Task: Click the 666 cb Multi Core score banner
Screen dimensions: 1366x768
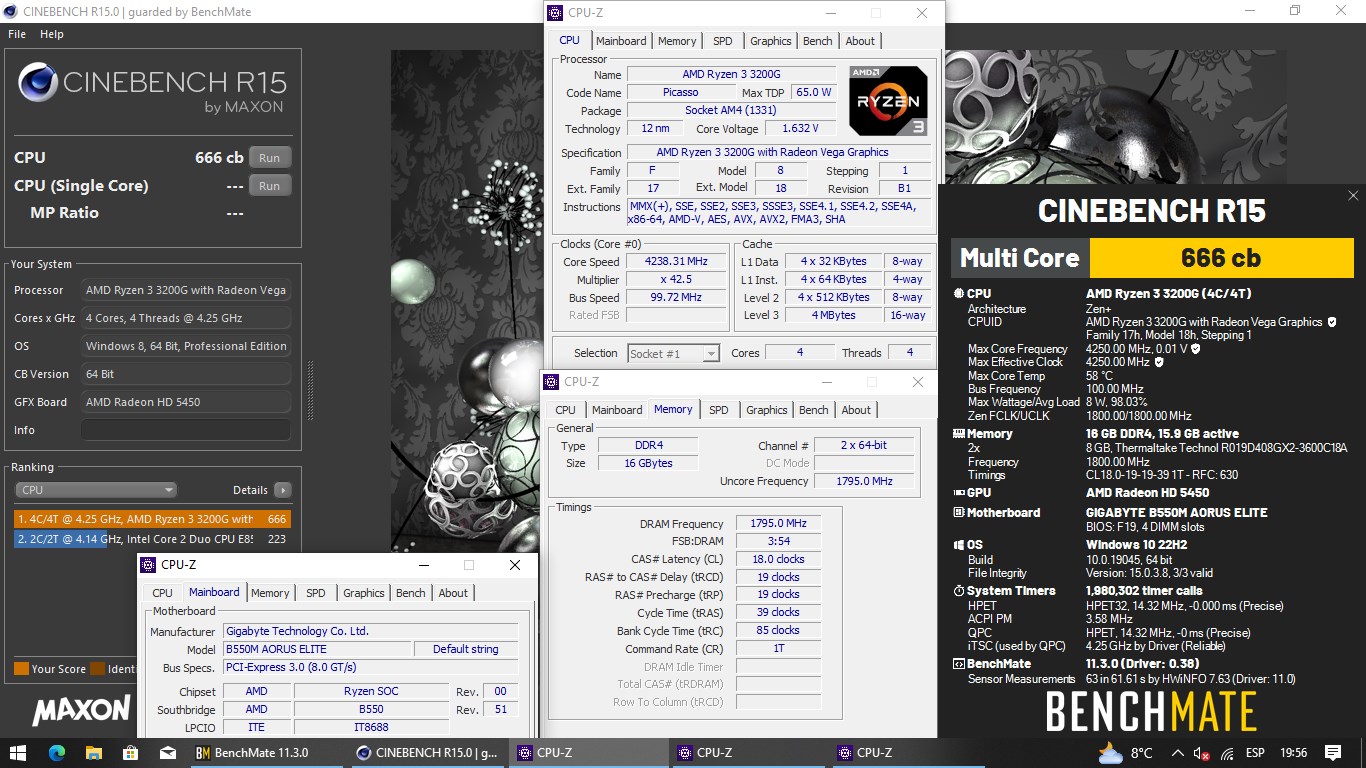Action: (x=1221, y=258)
